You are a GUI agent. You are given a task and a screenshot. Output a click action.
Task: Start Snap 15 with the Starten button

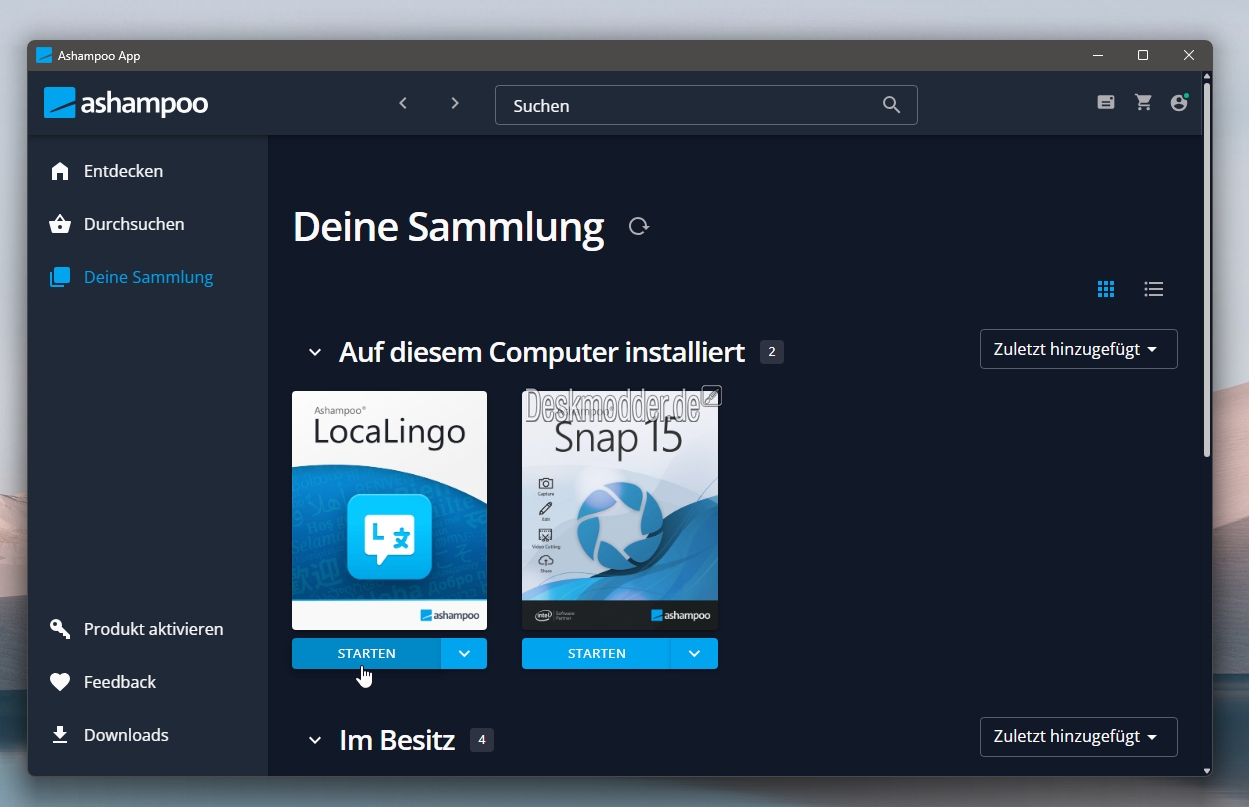596,653
